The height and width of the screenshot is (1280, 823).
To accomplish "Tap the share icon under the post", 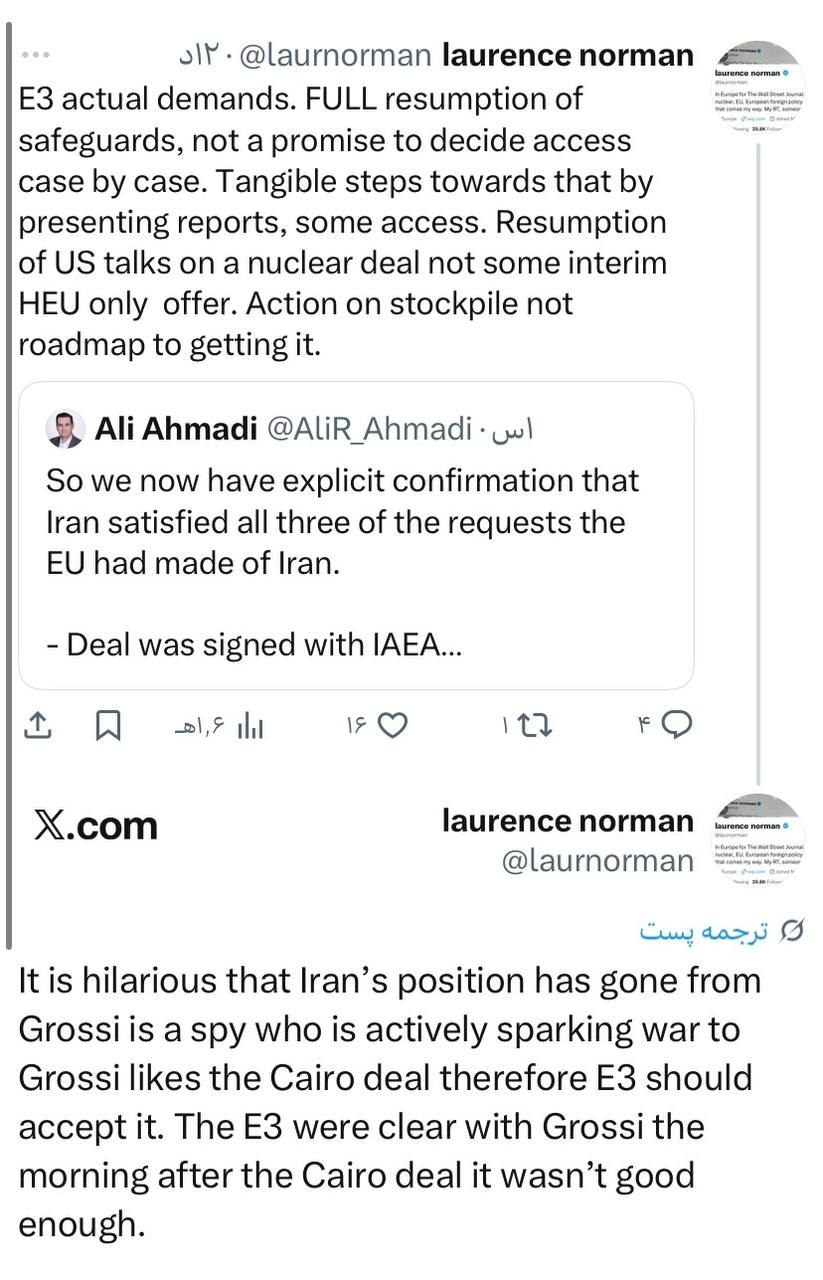I will pyautogui.click(x=37, y=726).
